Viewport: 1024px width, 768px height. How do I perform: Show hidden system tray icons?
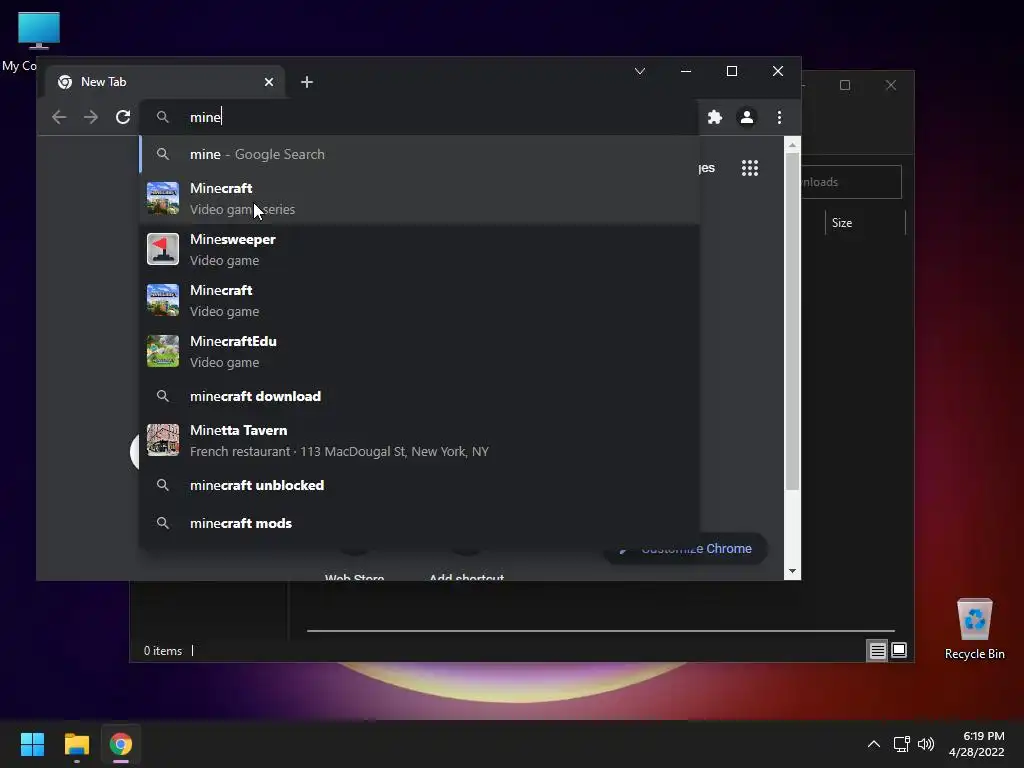pos(873,744)
